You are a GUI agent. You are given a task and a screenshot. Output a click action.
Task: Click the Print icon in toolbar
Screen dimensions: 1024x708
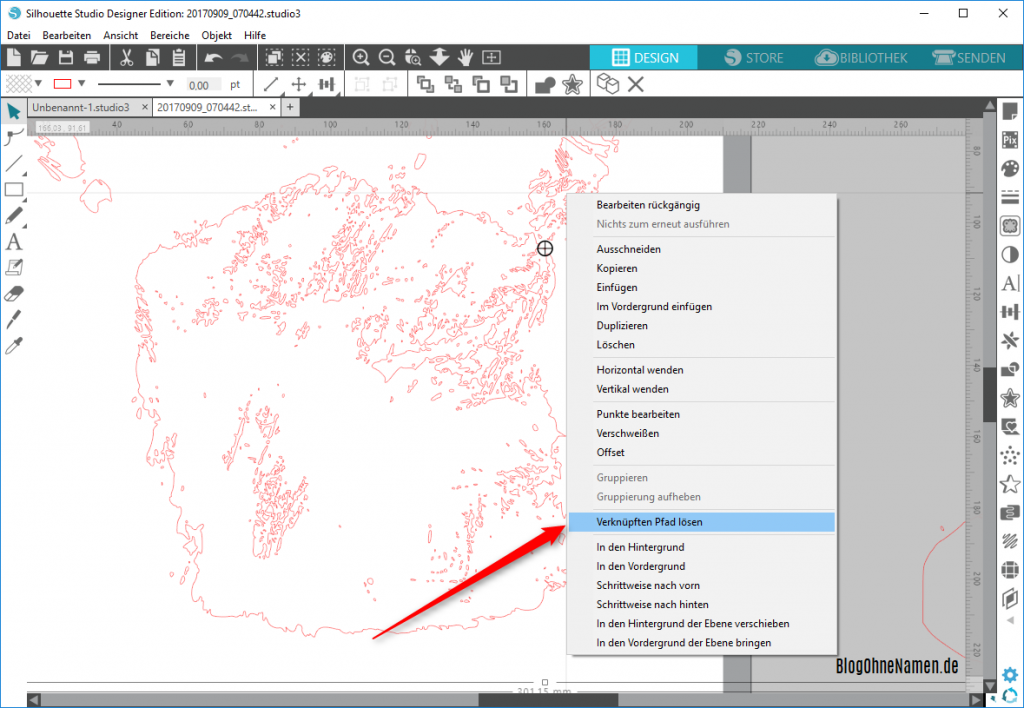pos(92,58)
